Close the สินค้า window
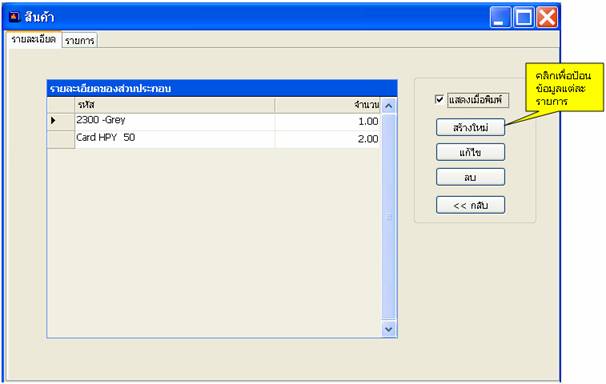 (547, 17)
